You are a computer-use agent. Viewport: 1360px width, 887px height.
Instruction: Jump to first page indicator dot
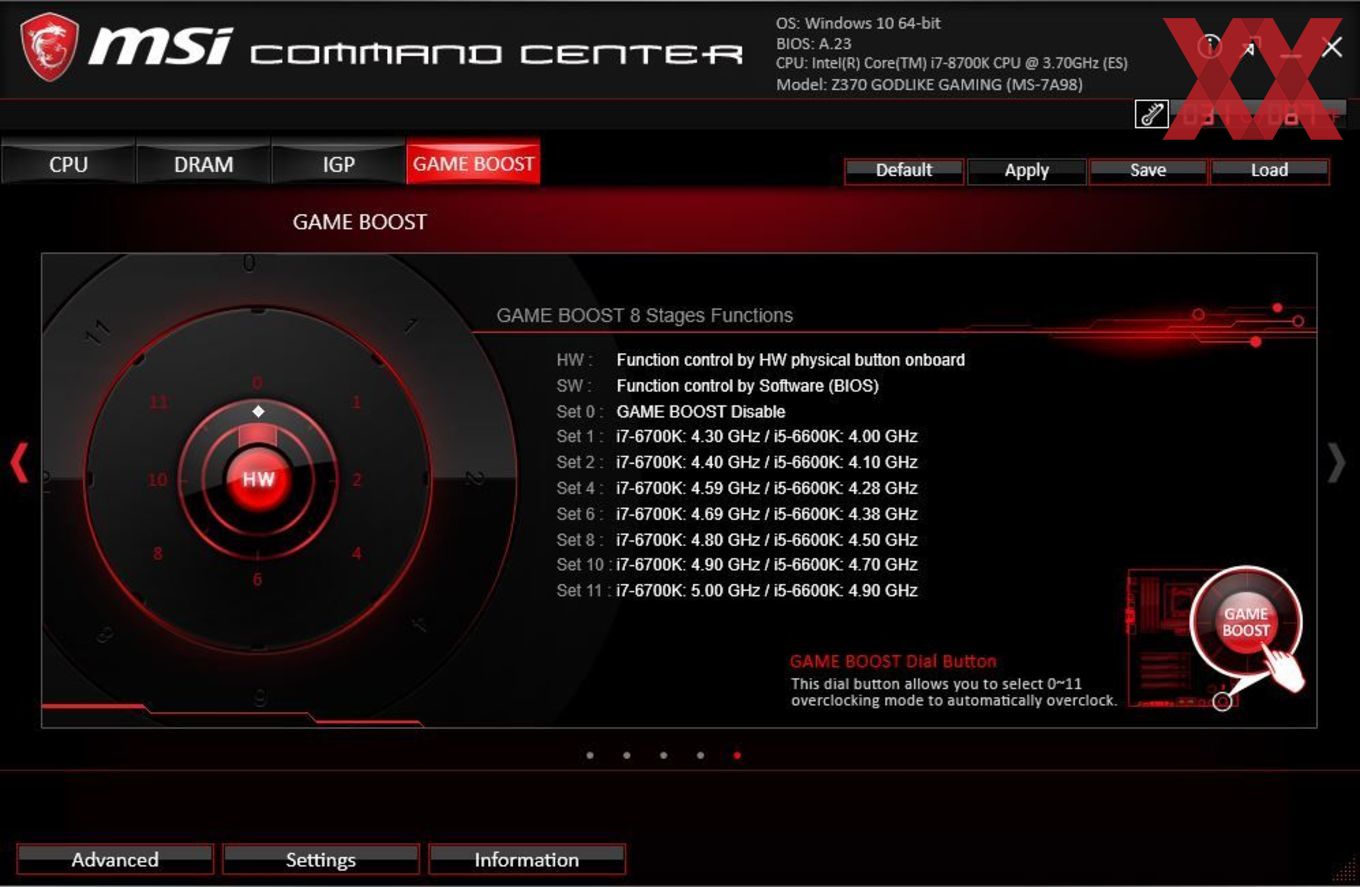point(590,756)
